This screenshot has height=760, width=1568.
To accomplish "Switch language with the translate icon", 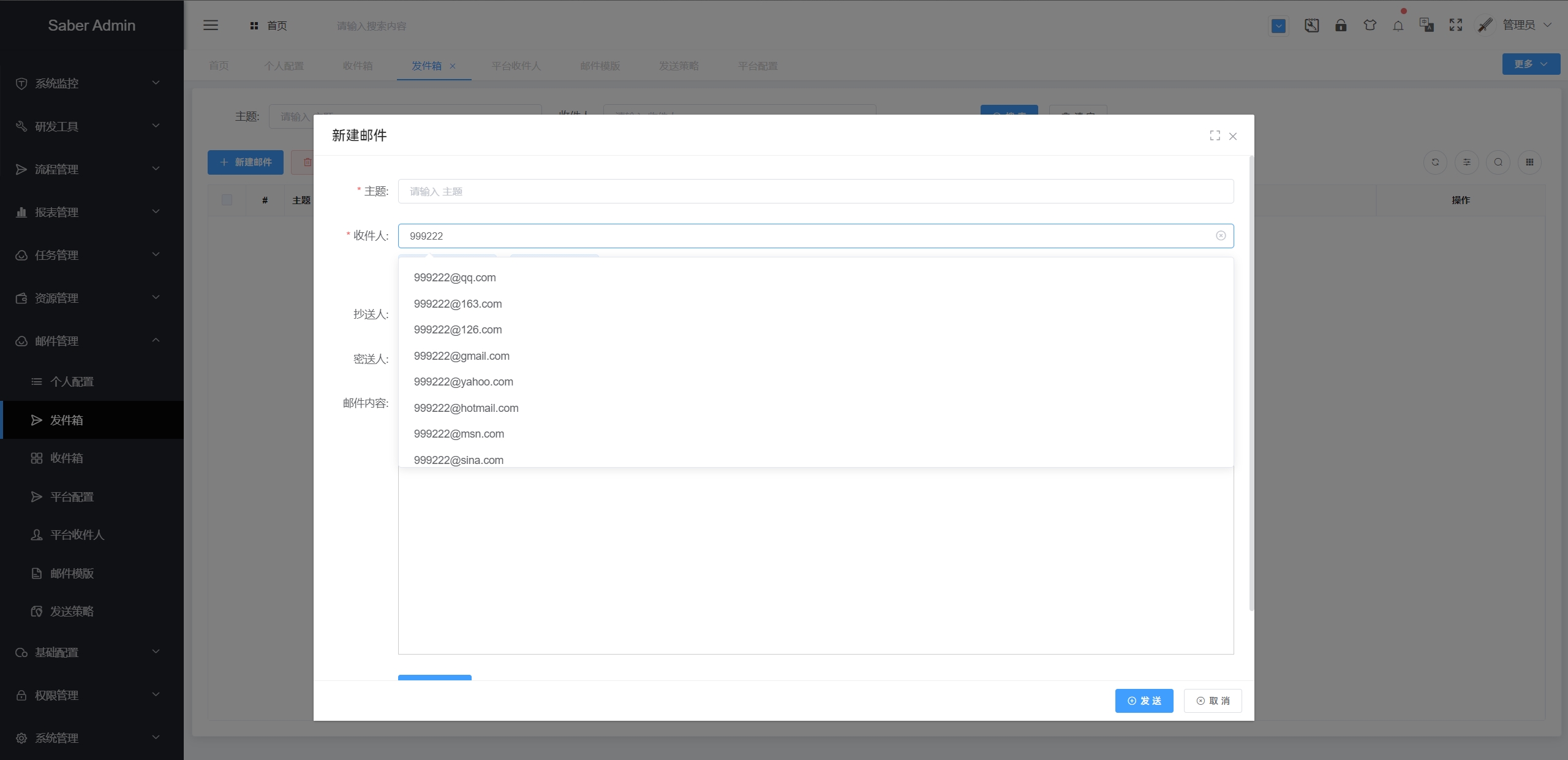I will tap(1427, 25).
